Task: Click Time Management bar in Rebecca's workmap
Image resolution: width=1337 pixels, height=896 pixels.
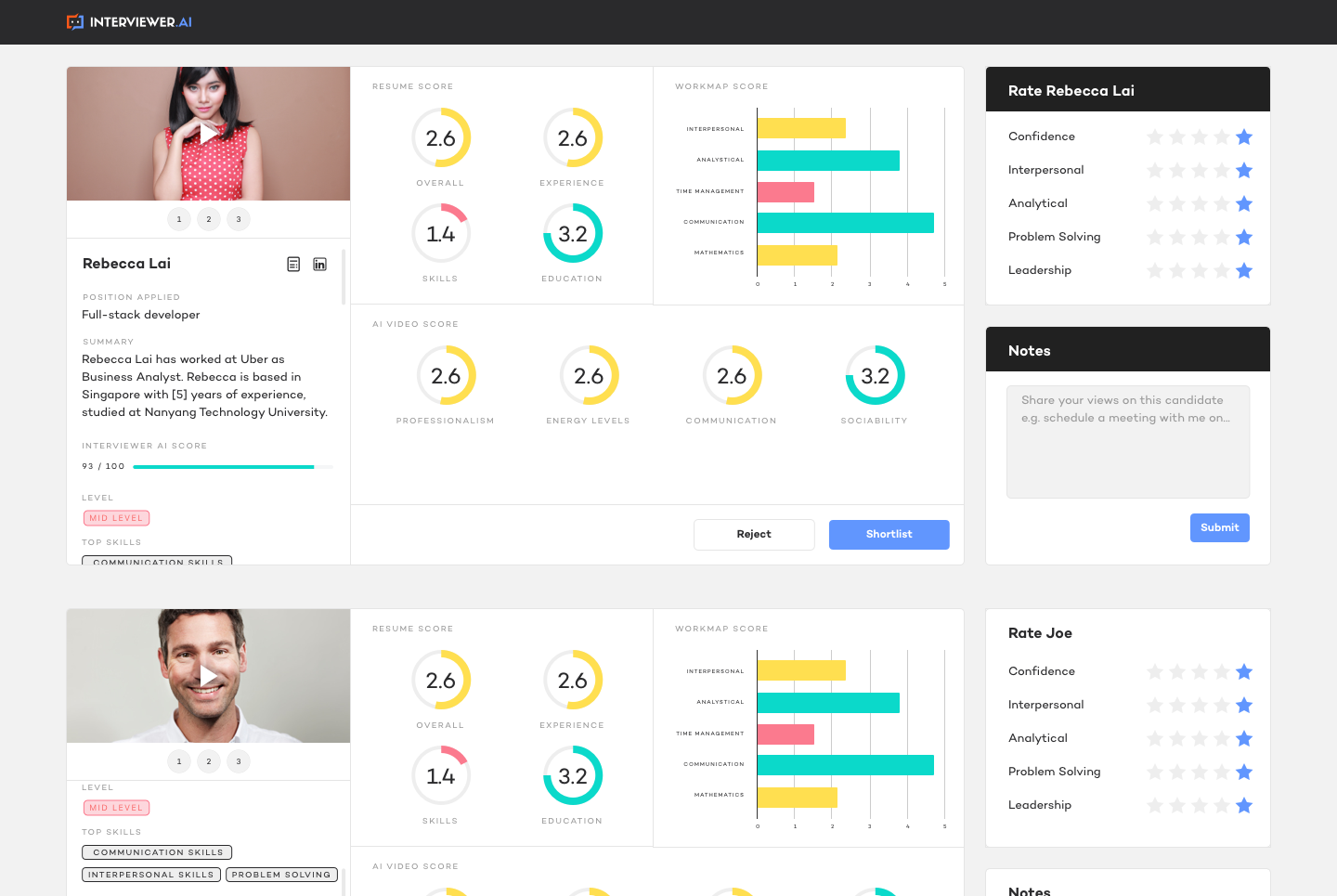Action: (785, 192)
